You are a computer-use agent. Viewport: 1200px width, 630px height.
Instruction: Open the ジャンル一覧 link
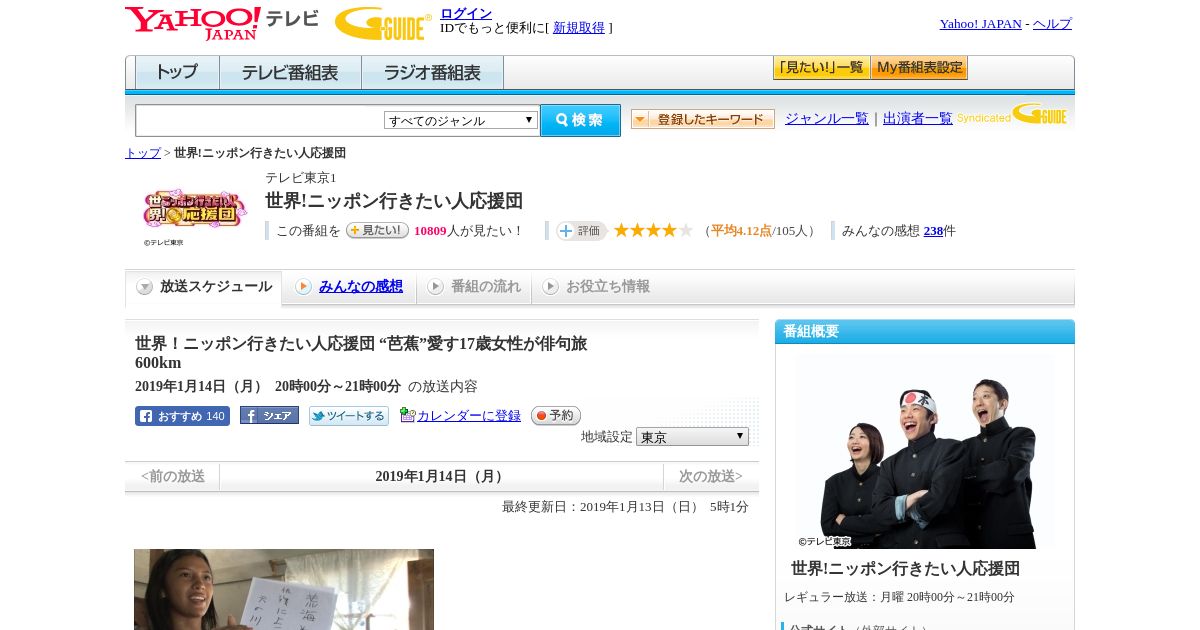[x=826, y=118]
